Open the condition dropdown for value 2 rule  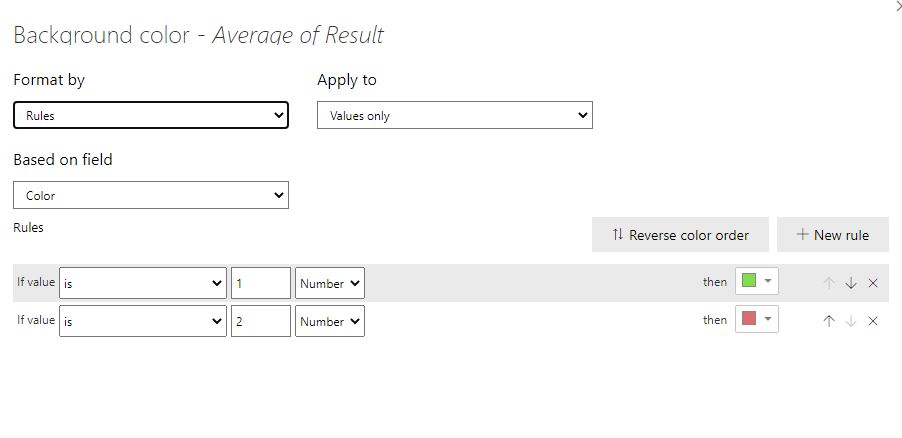[143, 321]
